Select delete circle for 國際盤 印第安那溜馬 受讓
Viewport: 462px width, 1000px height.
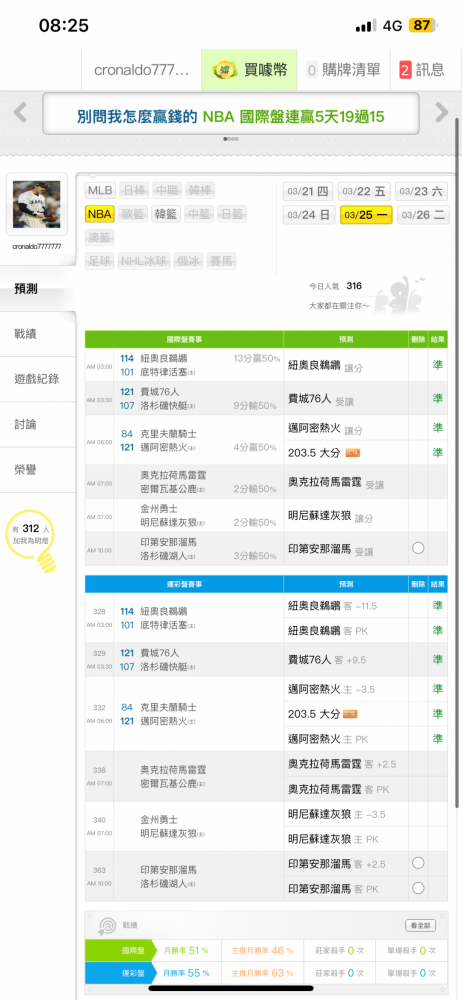click(x=418, y=548)
